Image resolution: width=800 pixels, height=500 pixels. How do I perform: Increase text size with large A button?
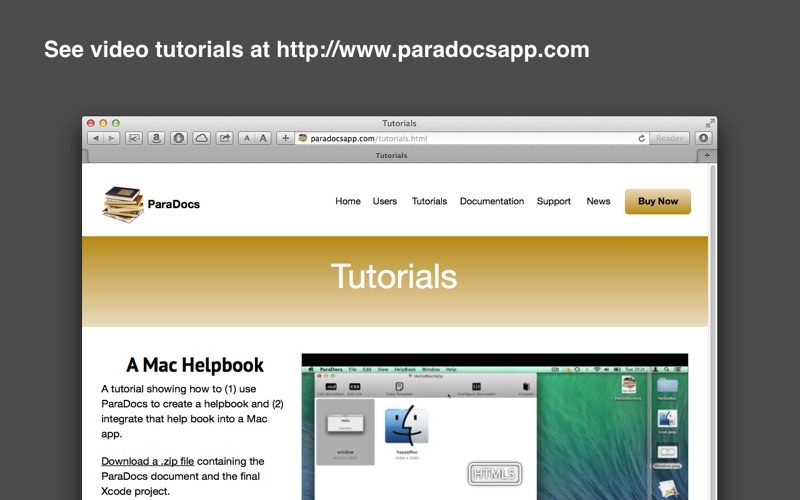point(263,138)
